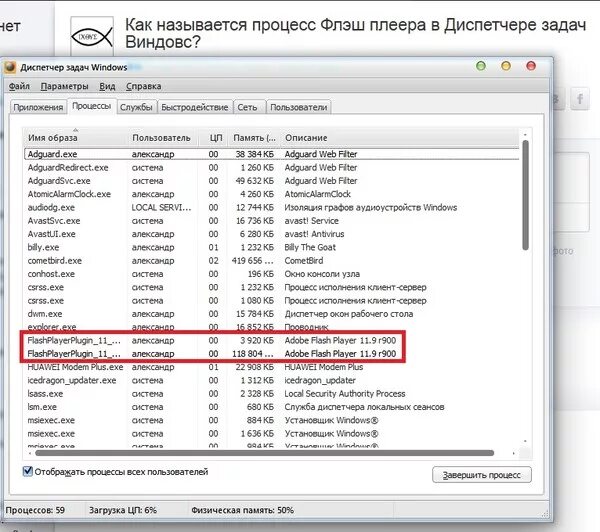Click the fish avatar picture beside the question
The height and width of the screenshot is (532, 600).
(92, 36)
